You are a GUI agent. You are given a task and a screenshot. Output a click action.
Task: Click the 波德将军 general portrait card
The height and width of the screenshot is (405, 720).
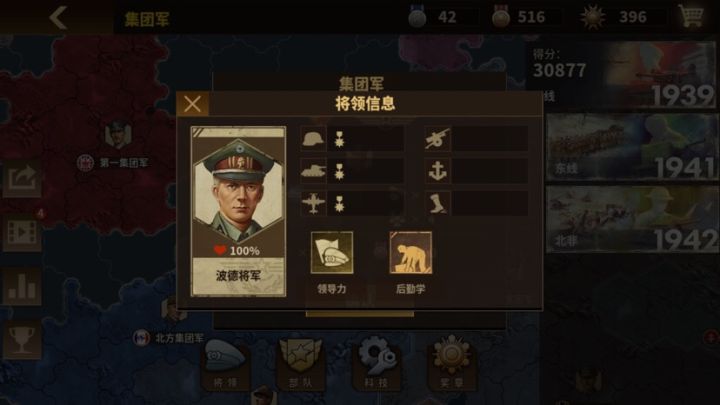[238, 211]
